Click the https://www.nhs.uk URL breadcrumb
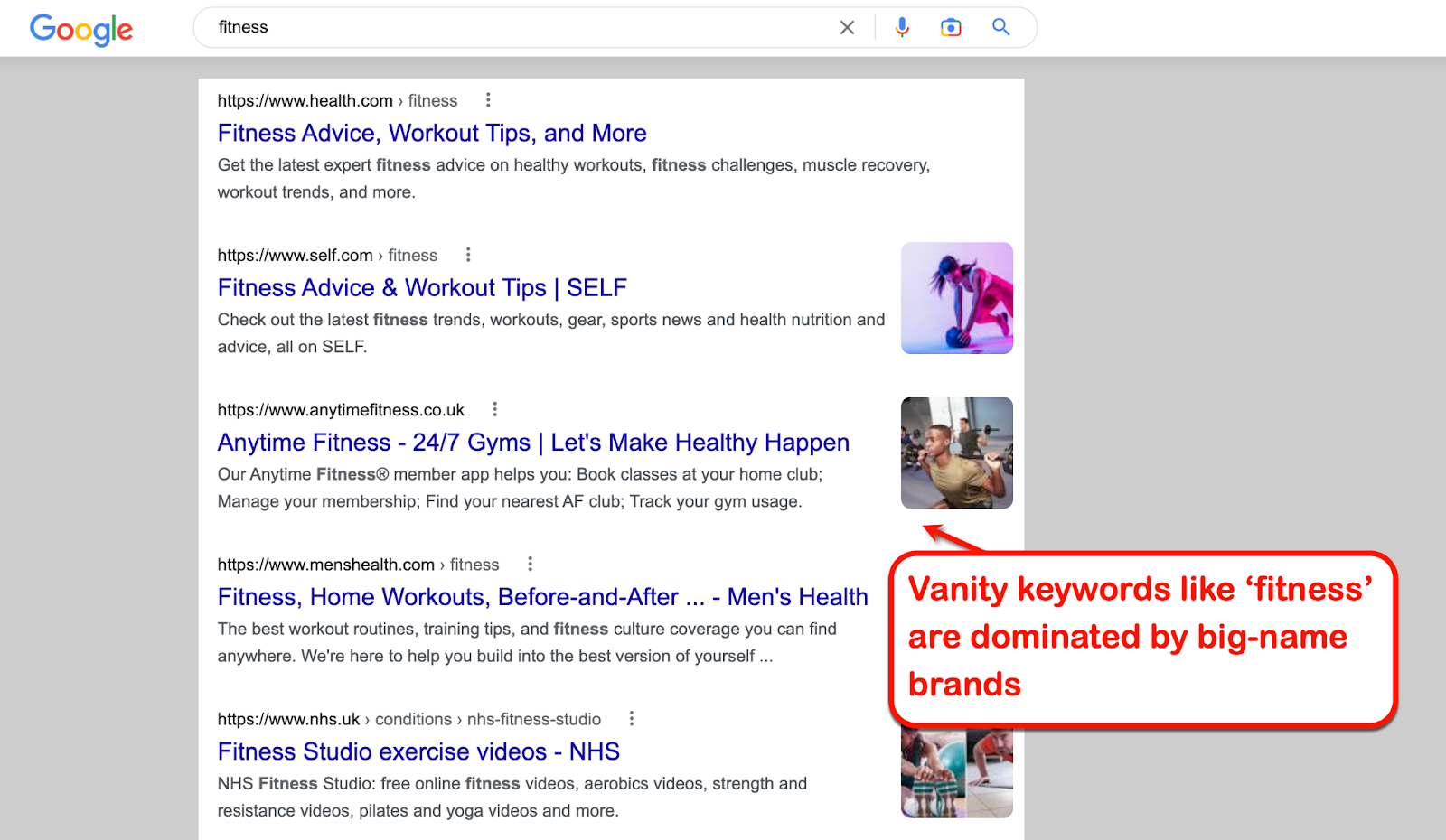The height and width of the screenshot is (840, 1446). pos(408,719)
